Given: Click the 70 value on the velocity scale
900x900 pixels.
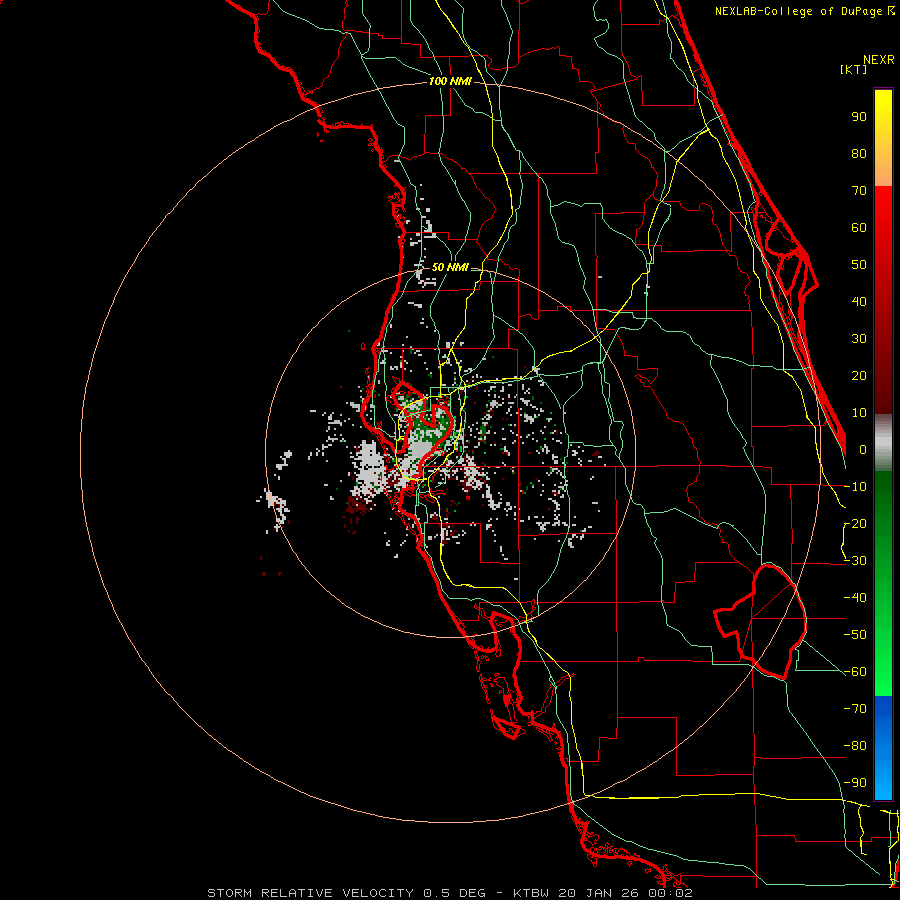Looking at the screenshot, I should 859,191.
